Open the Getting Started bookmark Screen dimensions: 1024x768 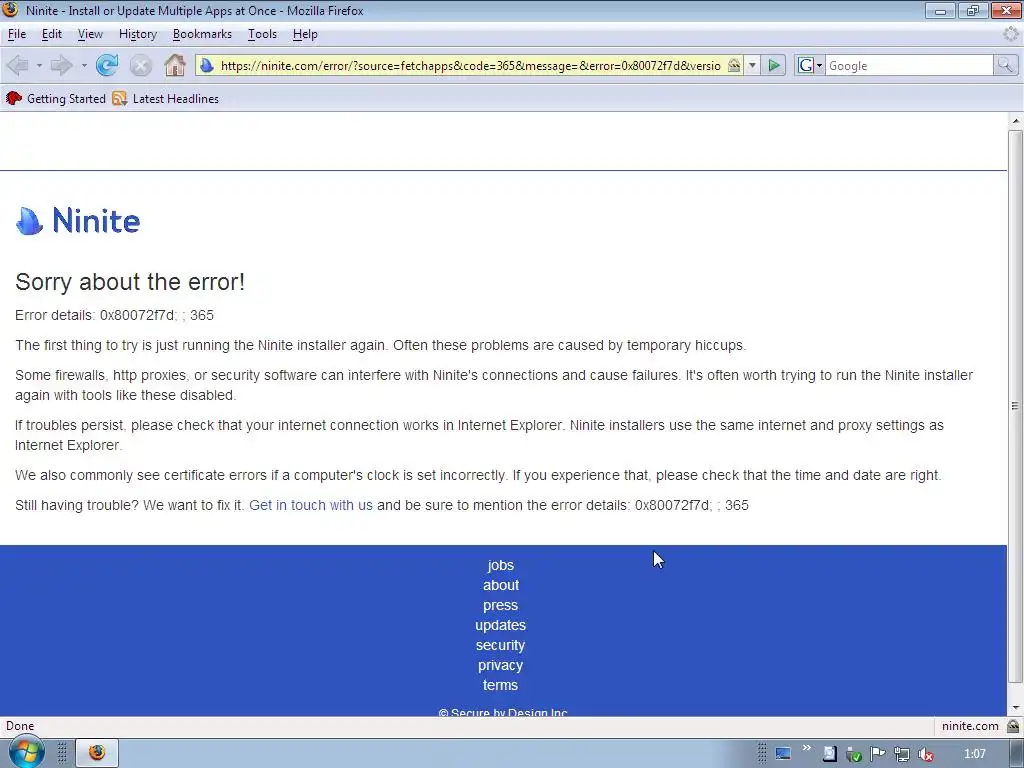click(56, 99)
